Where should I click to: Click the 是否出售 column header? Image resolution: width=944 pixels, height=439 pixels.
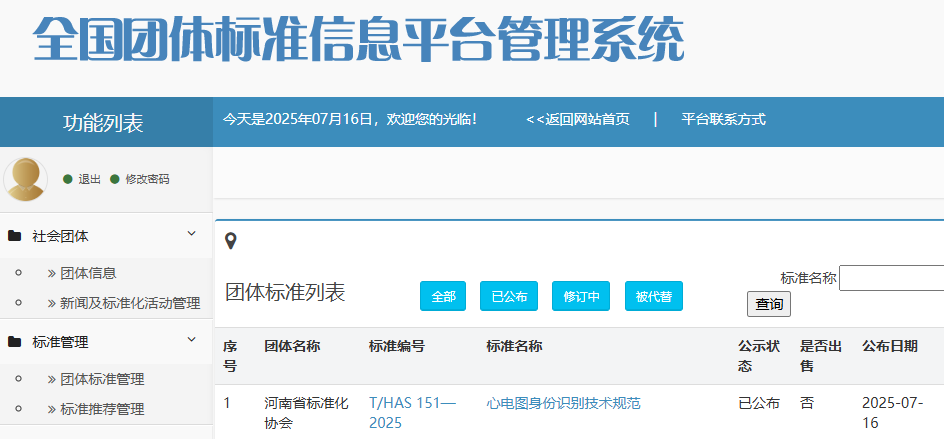(821, 356)
